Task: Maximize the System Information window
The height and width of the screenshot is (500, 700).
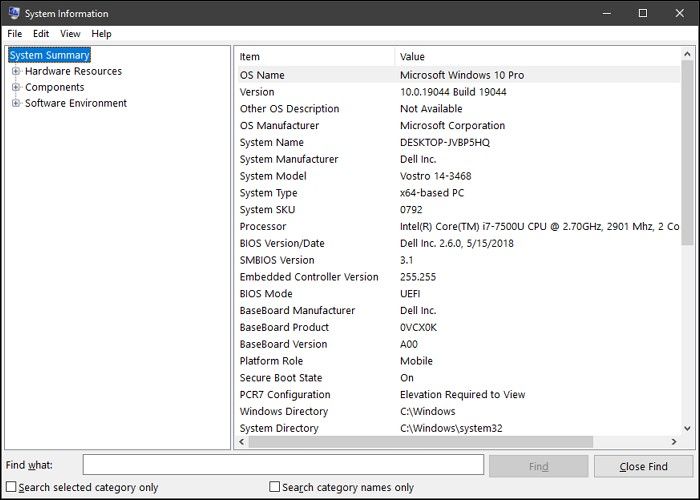Action: pos(642,13)
